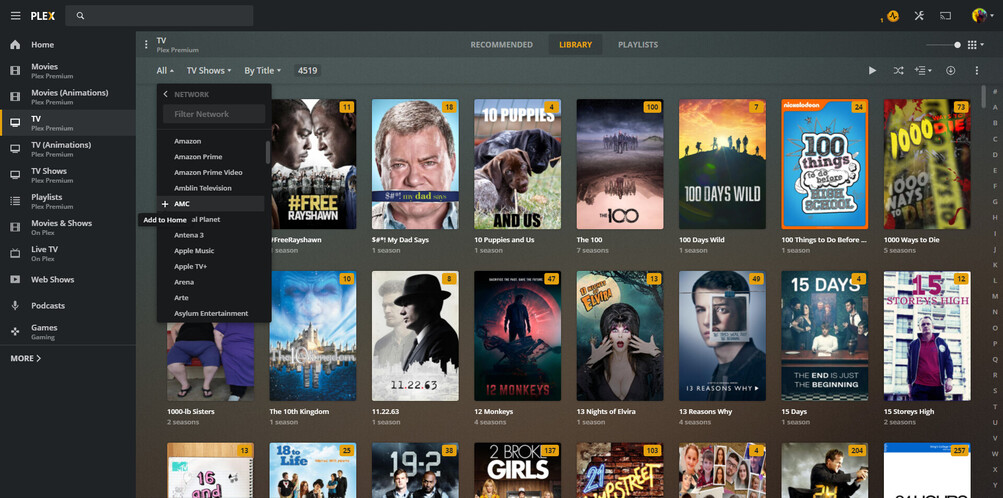Click the Playlists list icon

pos(15,201)
